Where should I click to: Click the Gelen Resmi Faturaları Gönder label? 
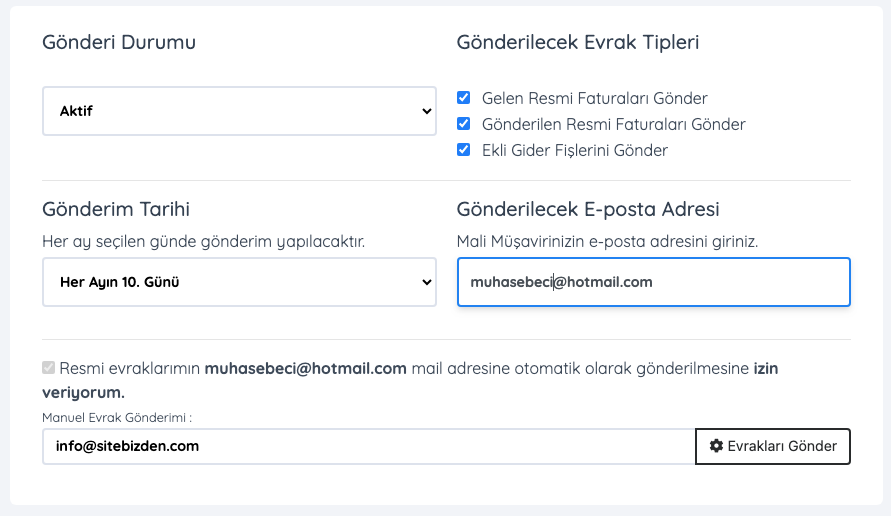[x=594, y=98]
